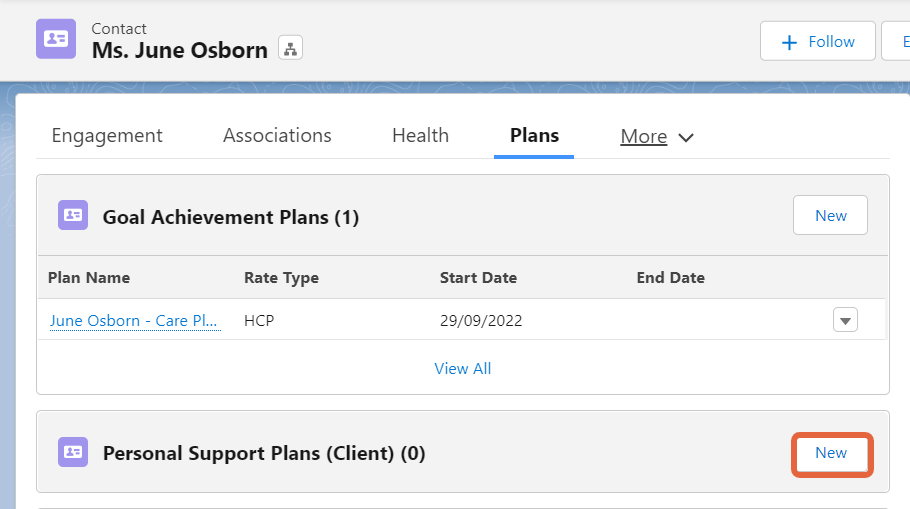This screenshot has width=910, height=509.
Task: Open the contact hierarchy icon beside June Osborn
Action: coord(290,48)
